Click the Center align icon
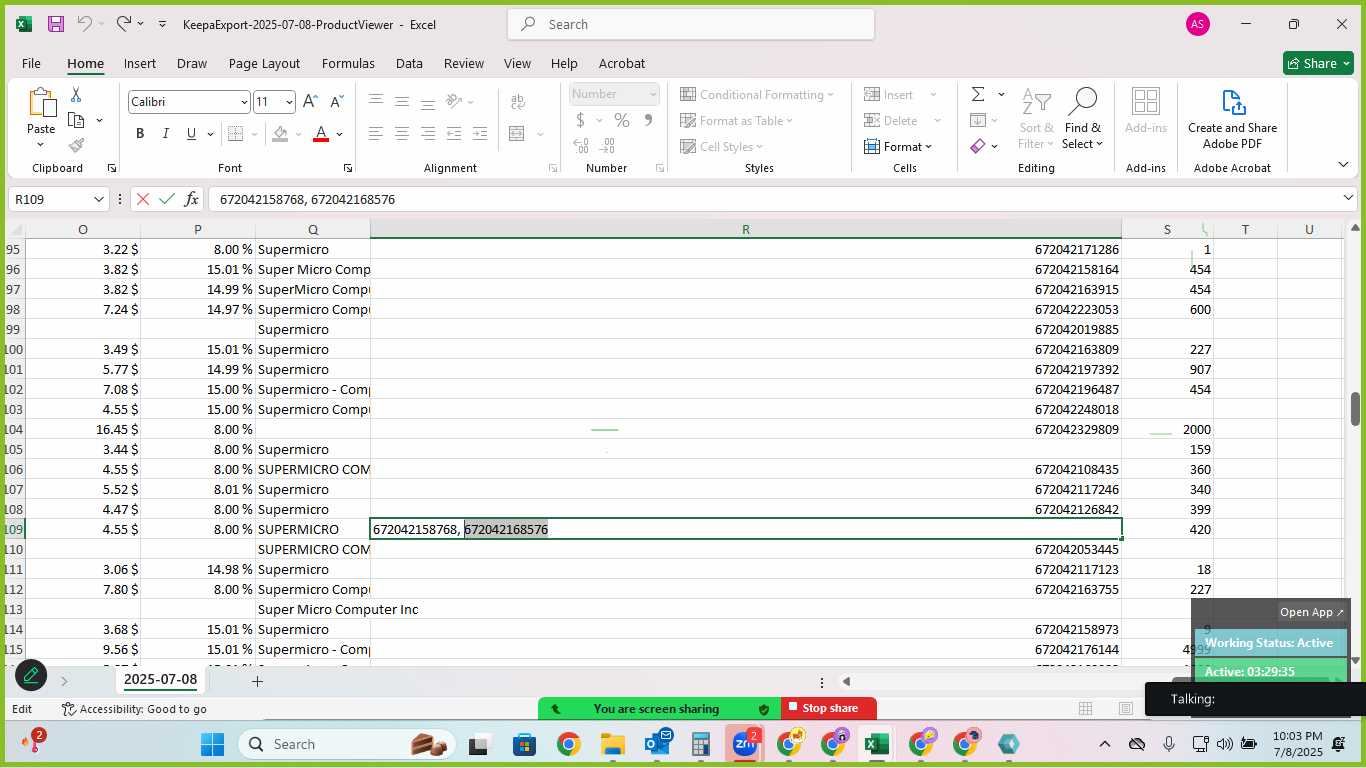This screenshot has width=1366, height=768. coord(402,133)
